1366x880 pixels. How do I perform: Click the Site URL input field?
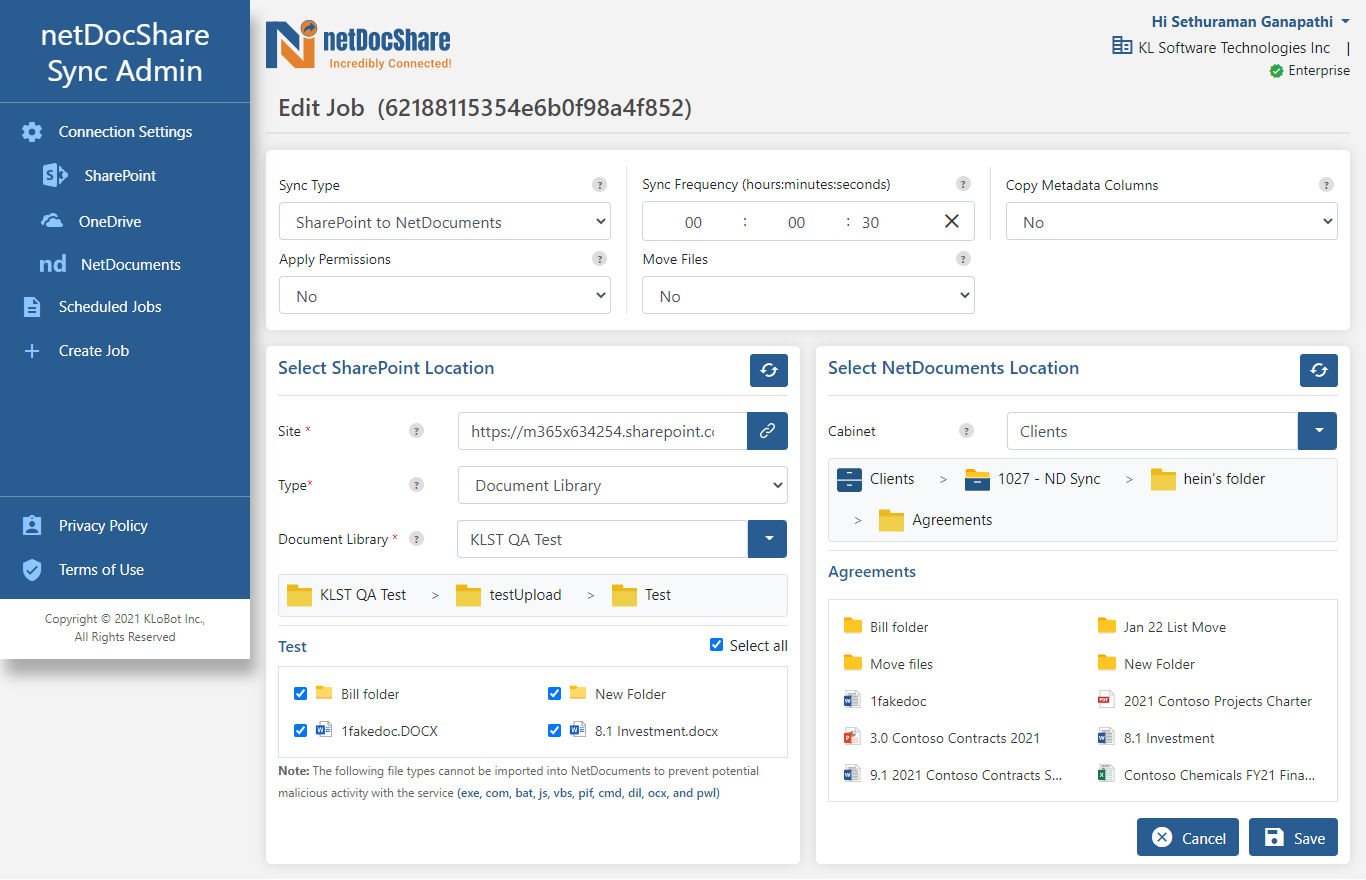point(602,431)
